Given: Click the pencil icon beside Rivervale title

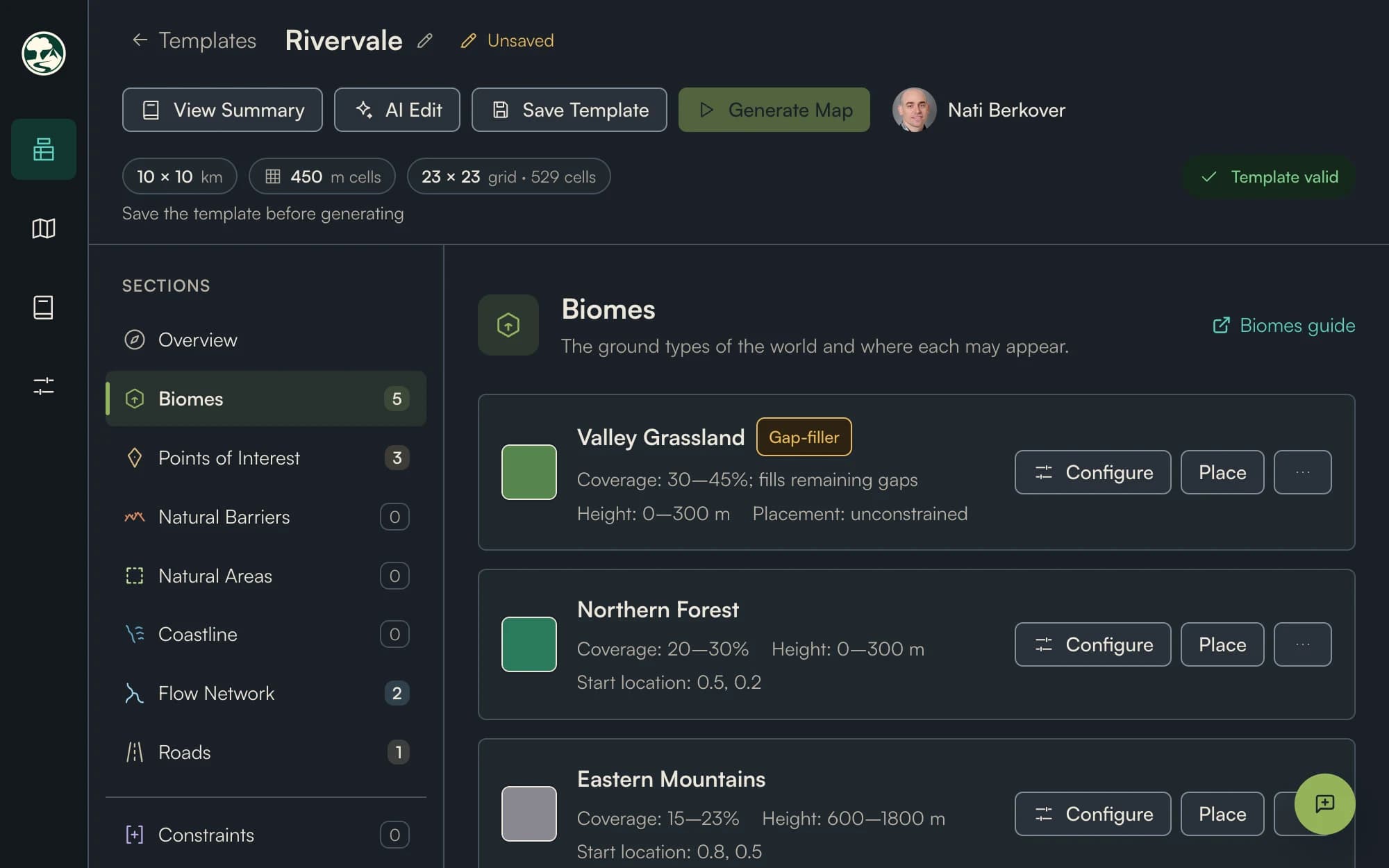Looking at the screenshot, I should [424, 41].
